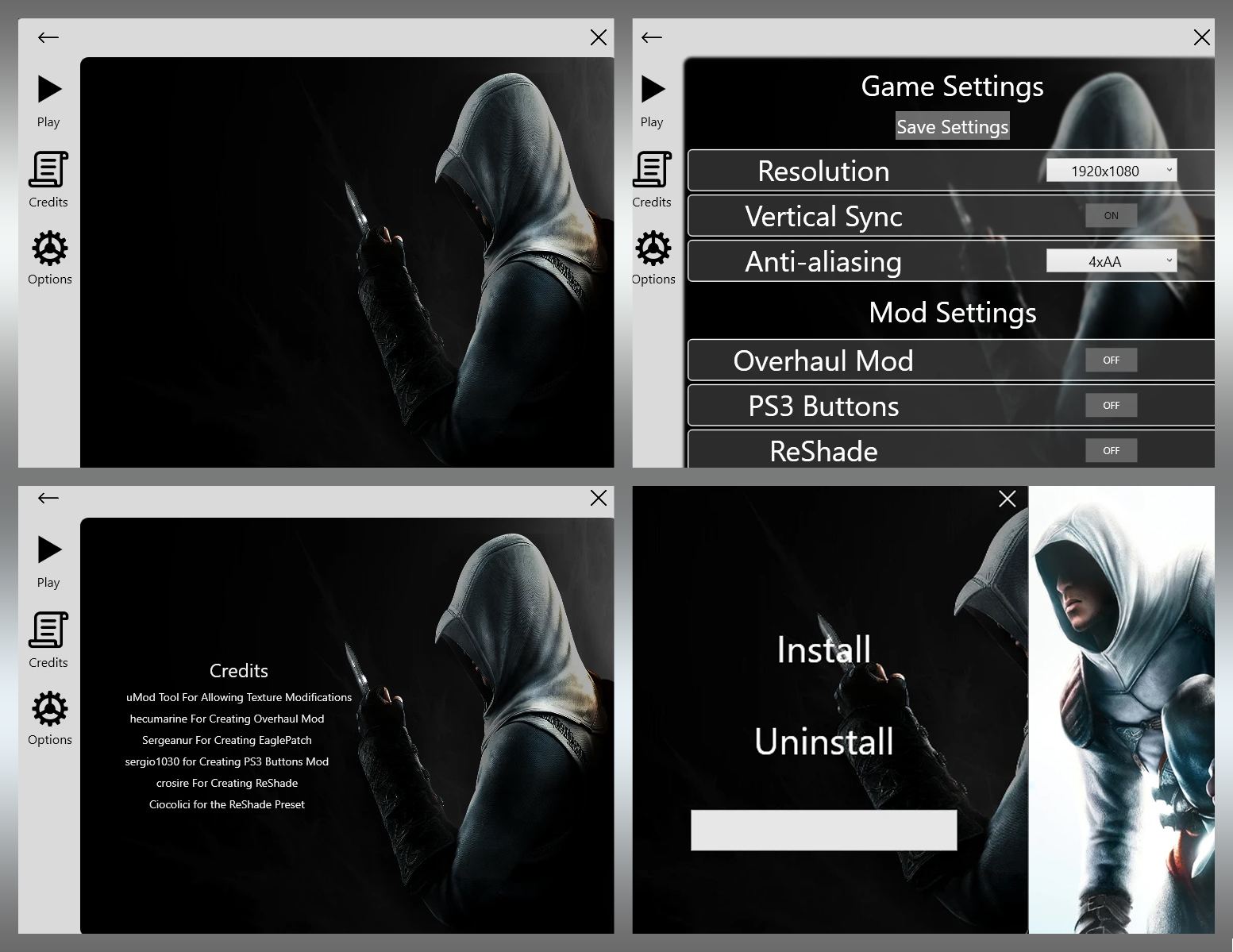Turn off the Vertical Sync toggle
This screenshot has width=1233, height=952.
click(1112, 215)
